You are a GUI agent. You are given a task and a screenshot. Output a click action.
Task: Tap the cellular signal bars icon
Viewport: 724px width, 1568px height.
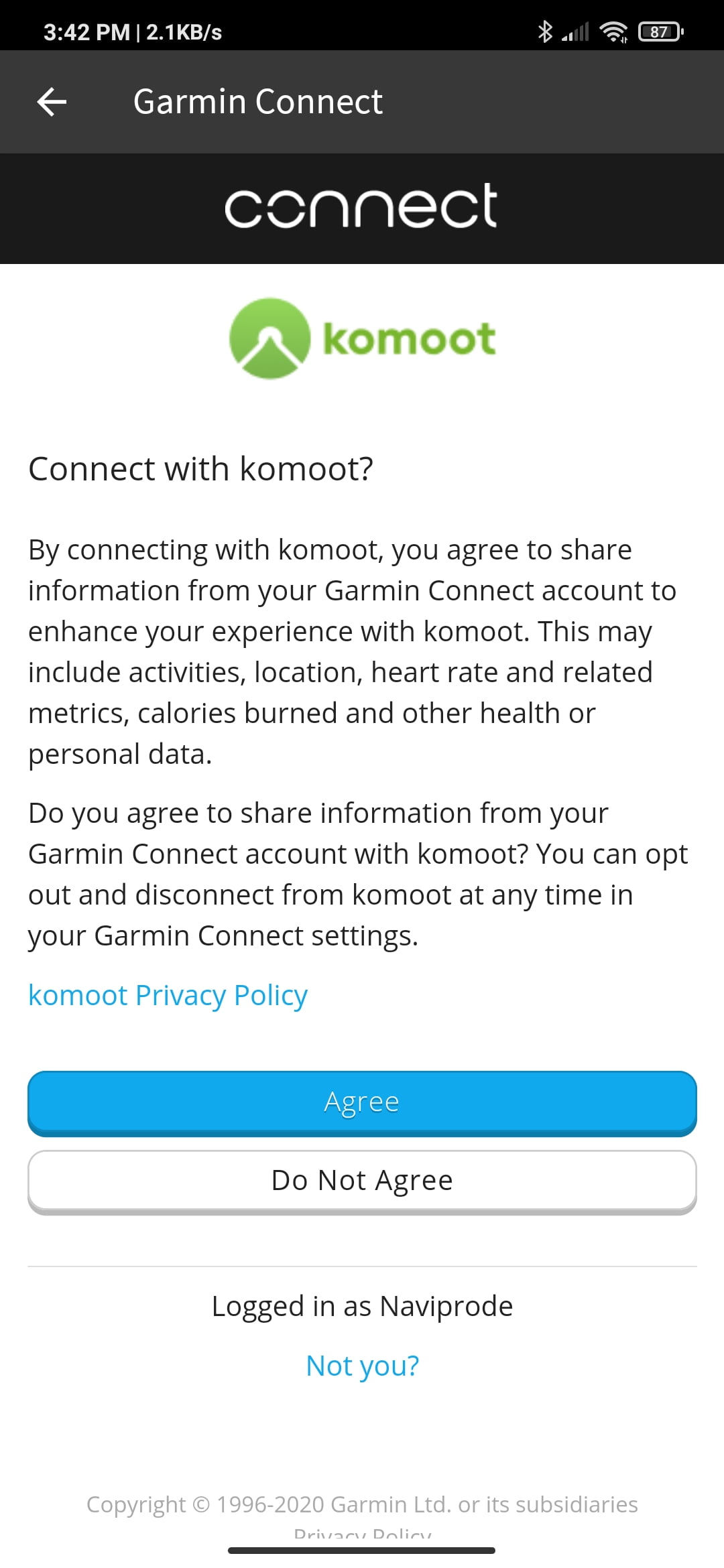[575, 31]
